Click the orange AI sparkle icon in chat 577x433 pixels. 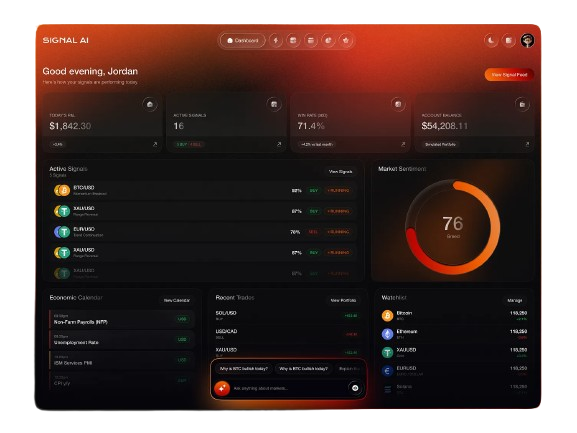[222, 388]
